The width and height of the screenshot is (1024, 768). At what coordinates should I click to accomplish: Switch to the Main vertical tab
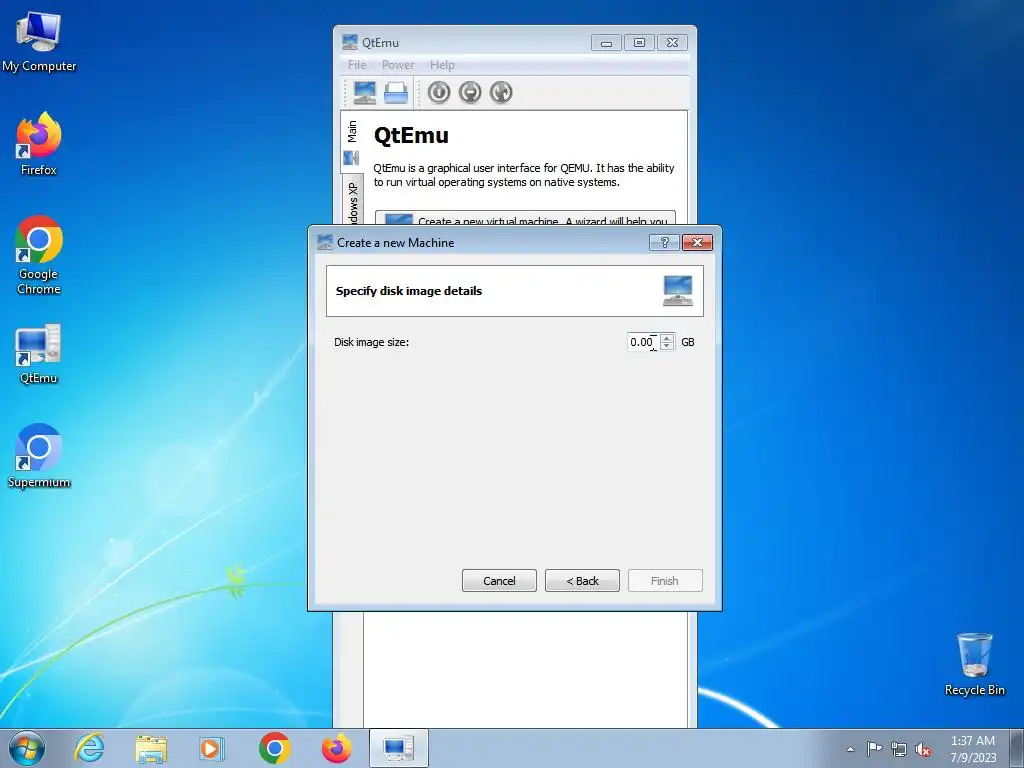[x=352, y=141]
